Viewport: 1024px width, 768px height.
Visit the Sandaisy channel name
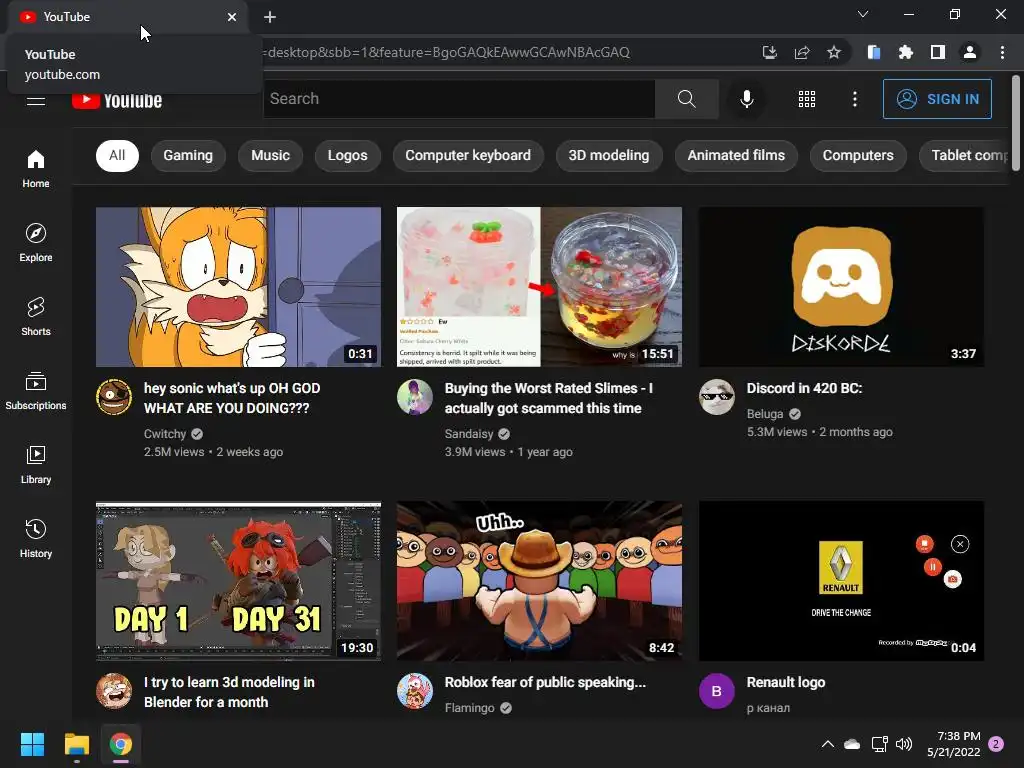469,434
